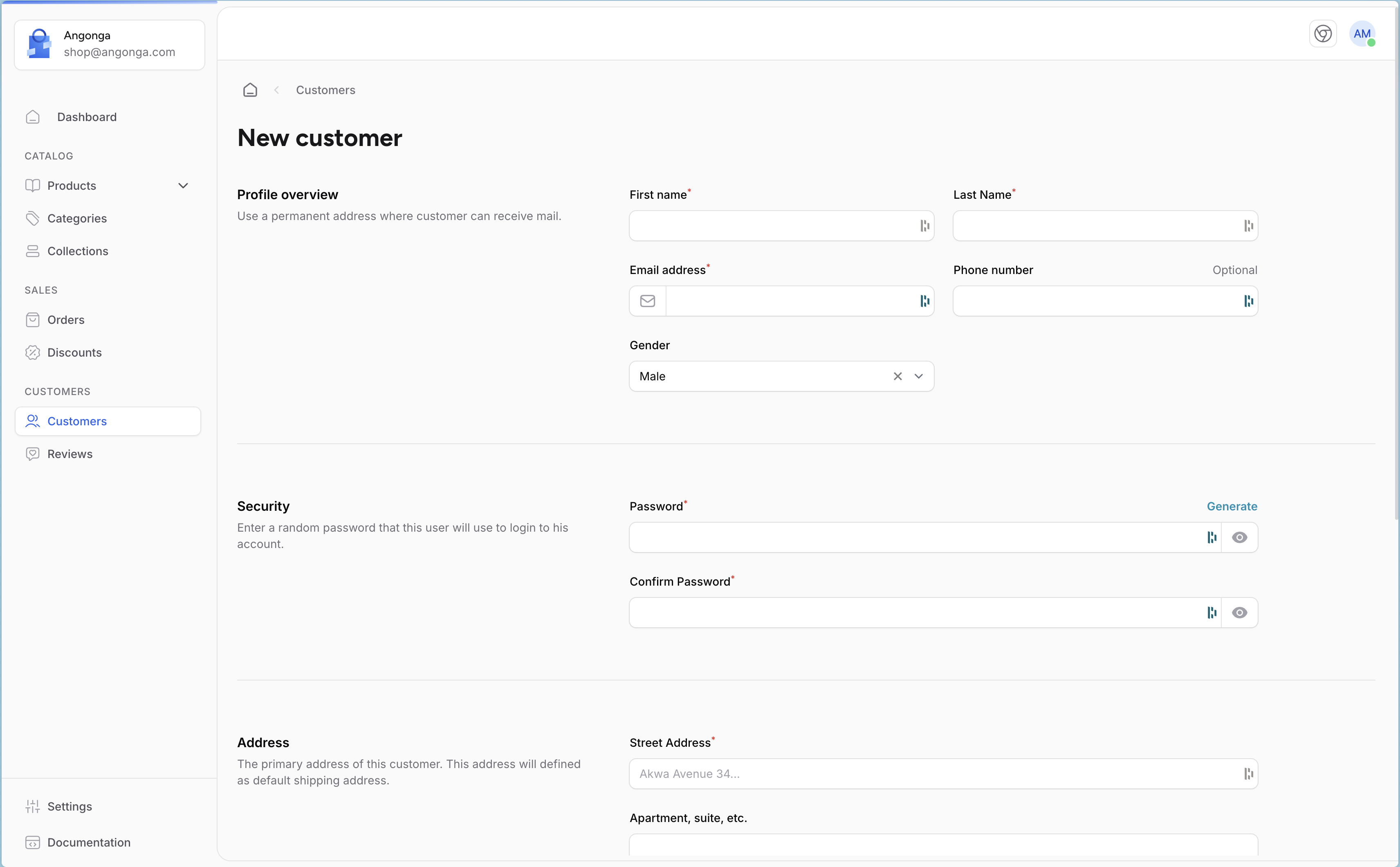This screenshot has height=867, width=1400.
Task: Expand the Products menu chevron
Action: pos(183,186)
